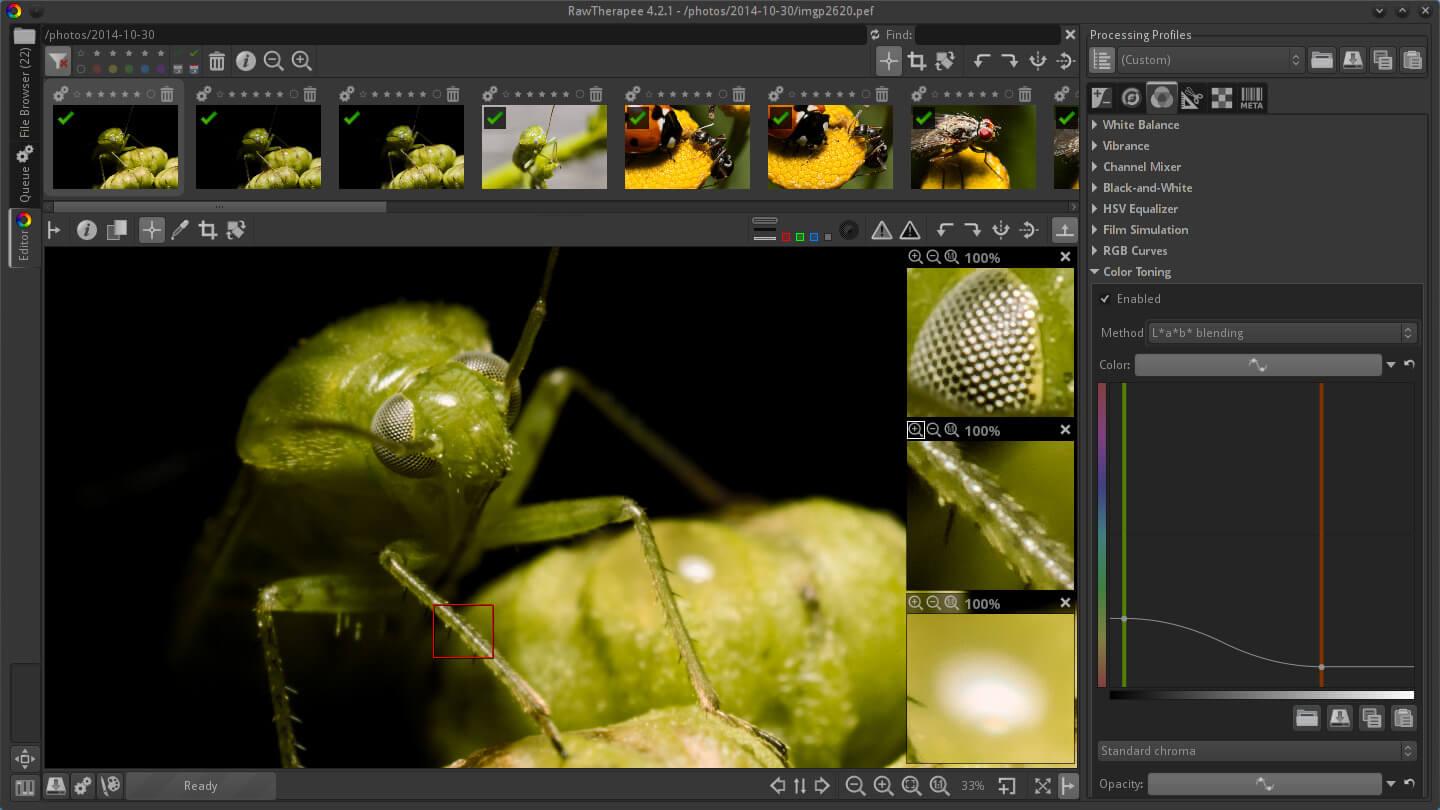Toggle the Color Toning Enabled checkbox
The width and height of the screenshot is (1440, 810).
[1106, 299]
